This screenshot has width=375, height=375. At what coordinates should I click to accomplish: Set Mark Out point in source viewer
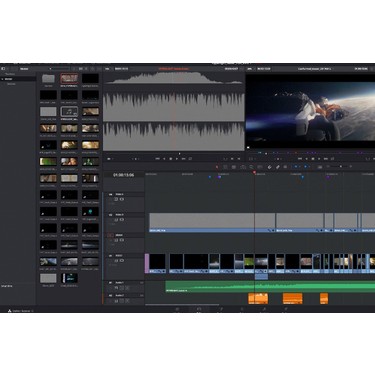pos(239,159)
